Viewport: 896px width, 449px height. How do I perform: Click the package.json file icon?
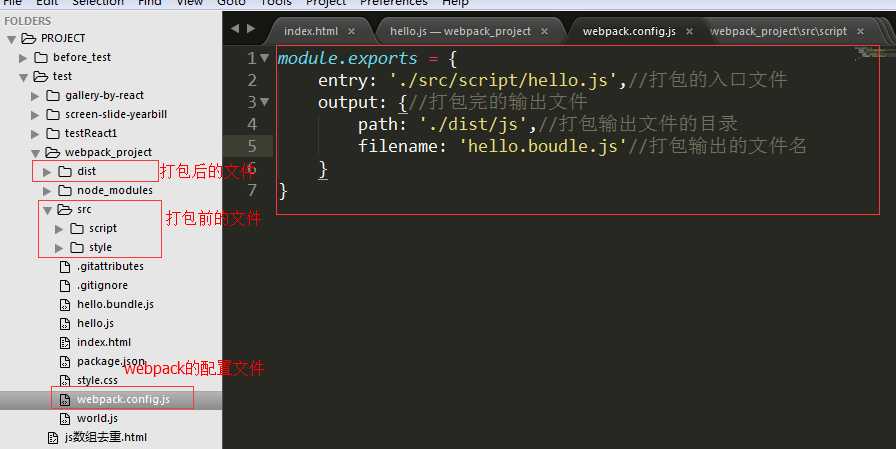[65, 362]
